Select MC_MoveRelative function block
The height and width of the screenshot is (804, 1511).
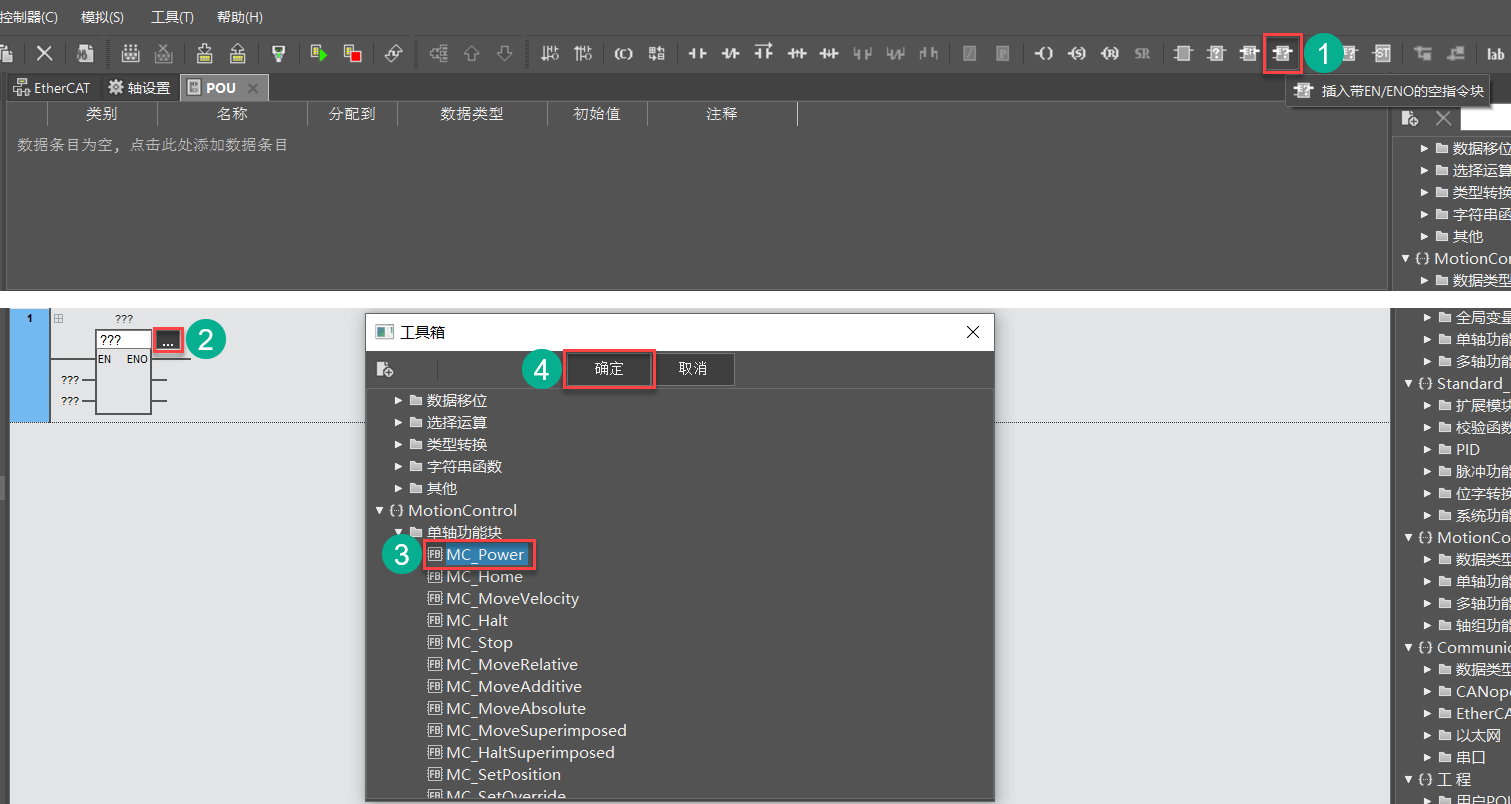tap(512, 664)
